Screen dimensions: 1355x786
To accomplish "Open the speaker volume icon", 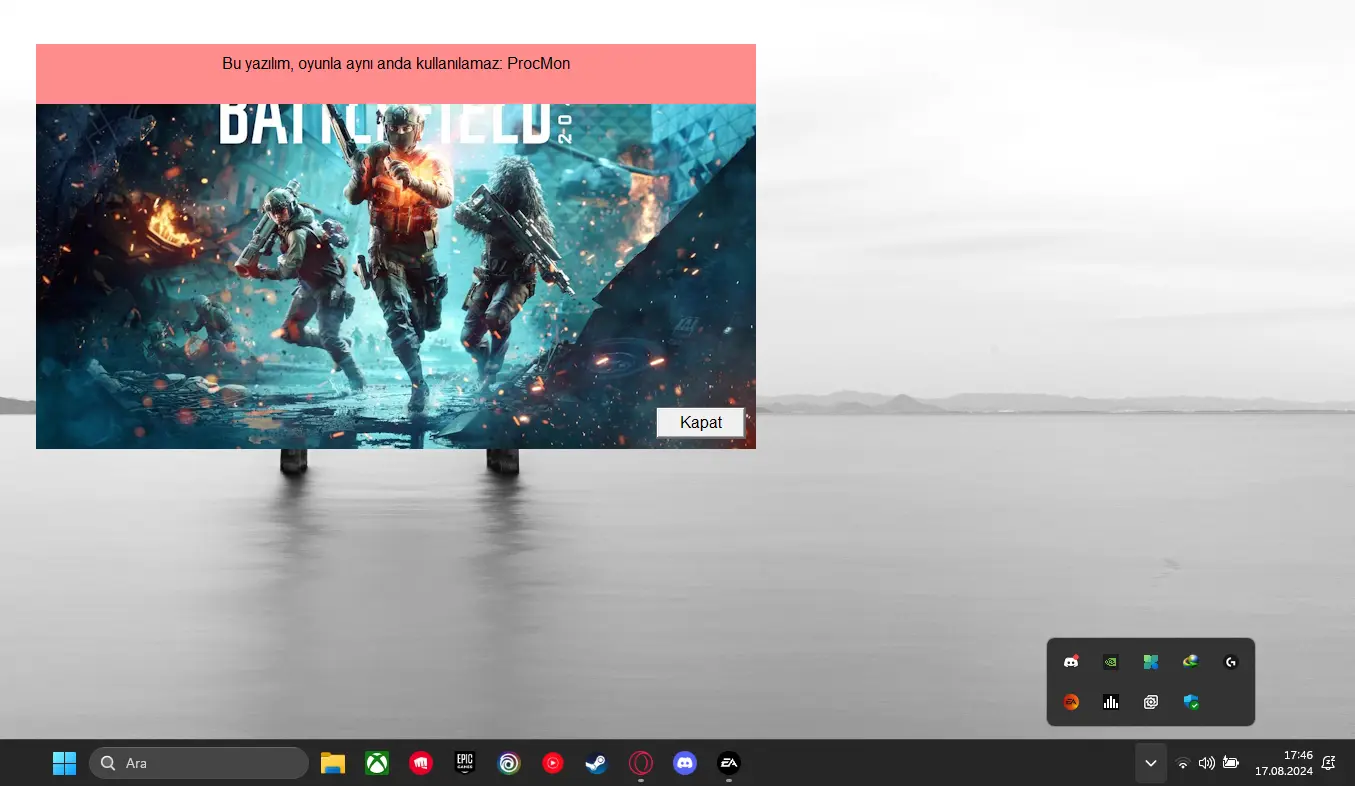I will [x=1207, y=763].
